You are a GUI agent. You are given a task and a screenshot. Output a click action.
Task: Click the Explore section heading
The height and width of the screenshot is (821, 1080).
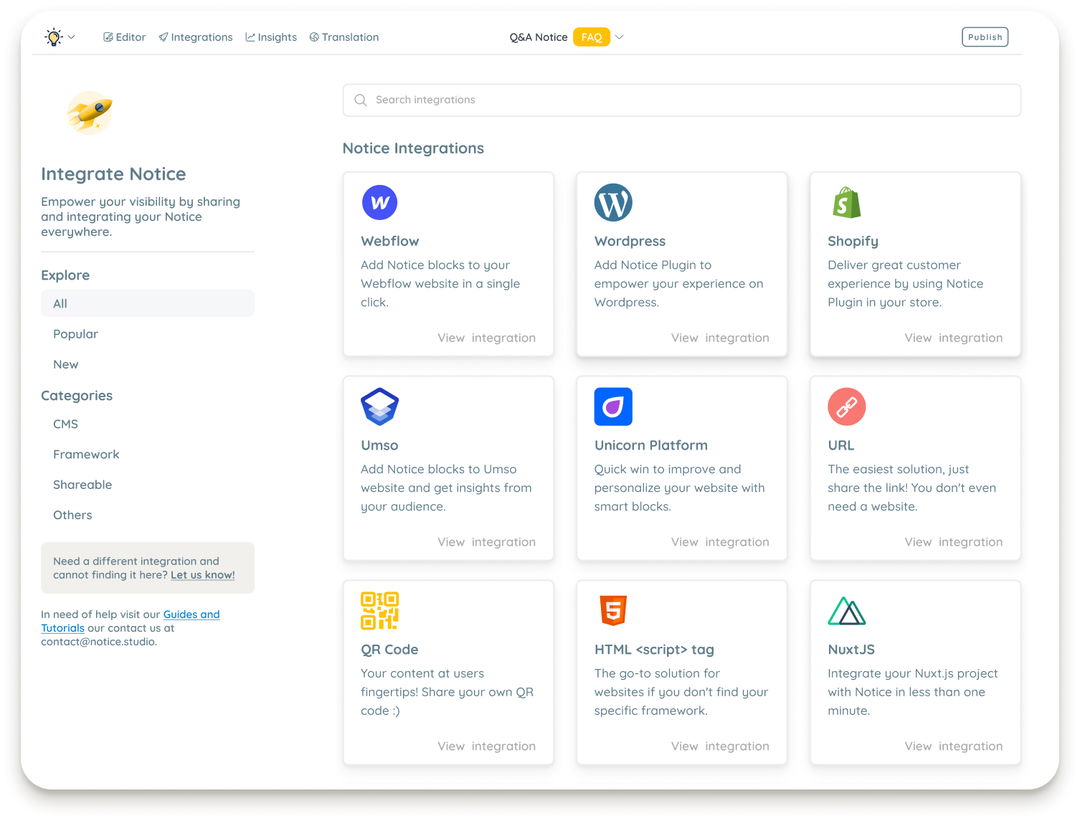pos(65,275)
